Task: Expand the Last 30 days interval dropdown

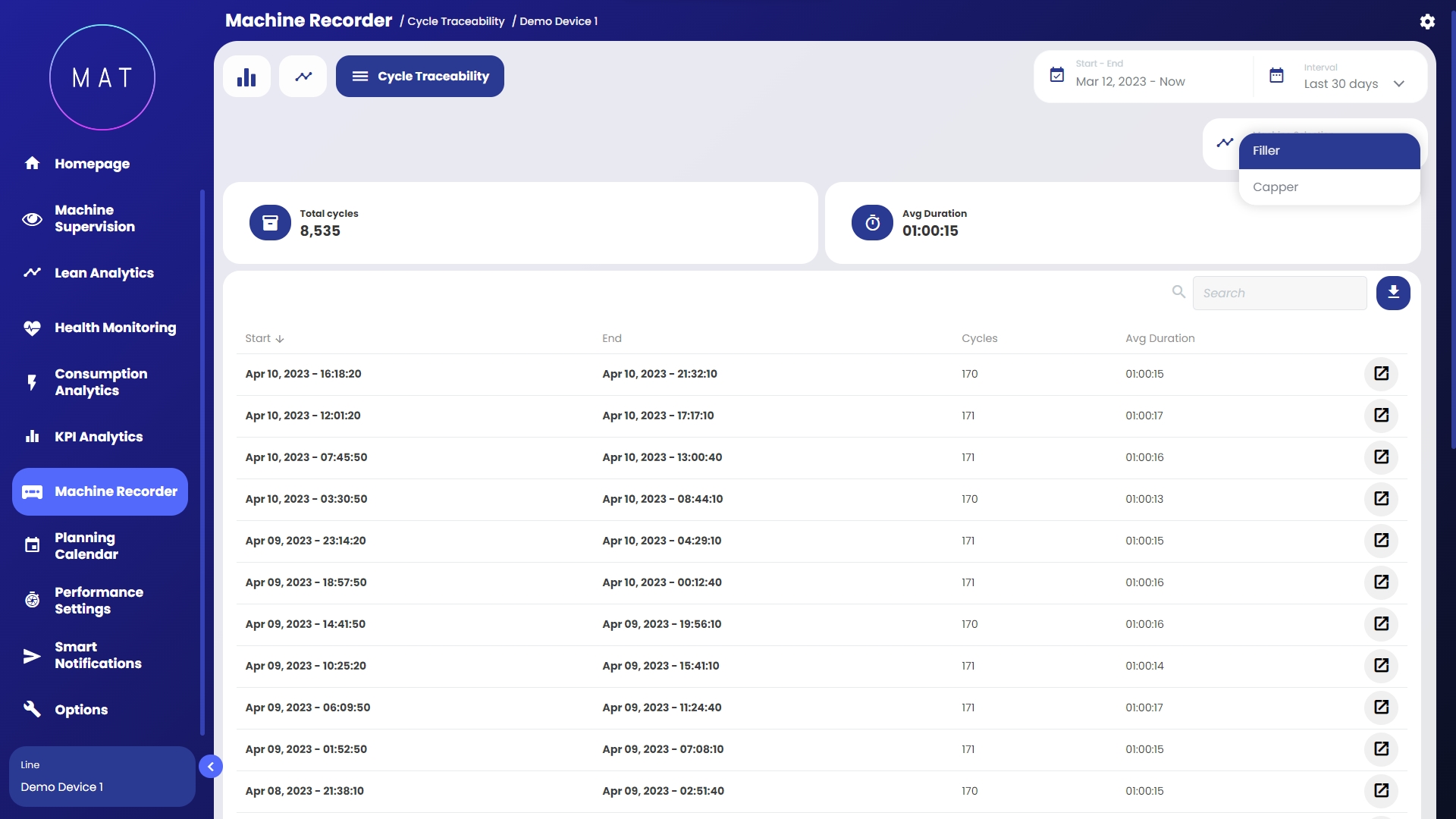Action: [x=1399, y=84]
